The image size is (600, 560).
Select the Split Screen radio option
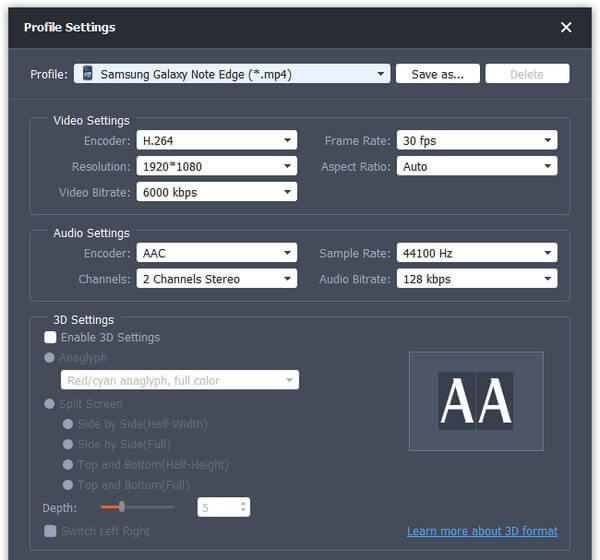50,404
